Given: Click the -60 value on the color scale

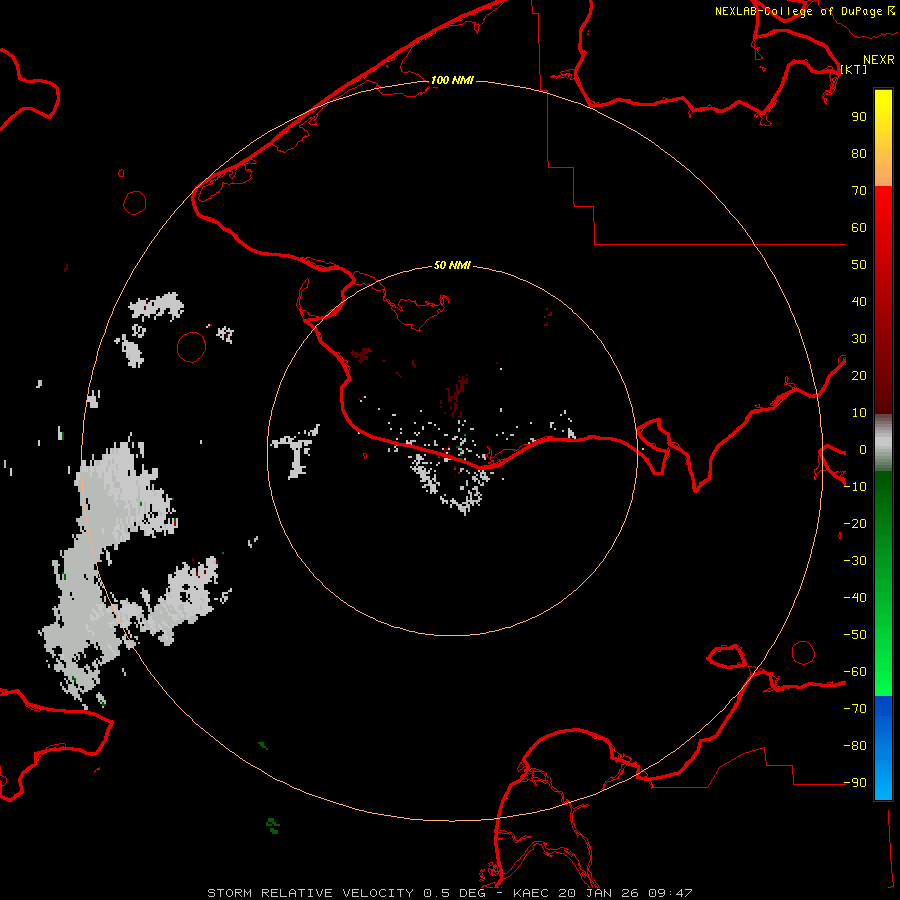Looking at the screenshot, I should click(855, 672).
